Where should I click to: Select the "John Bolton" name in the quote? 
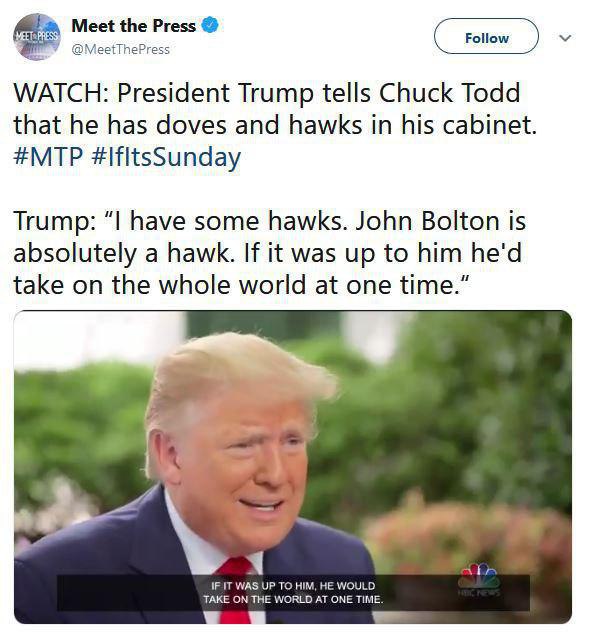coord(427,221)
